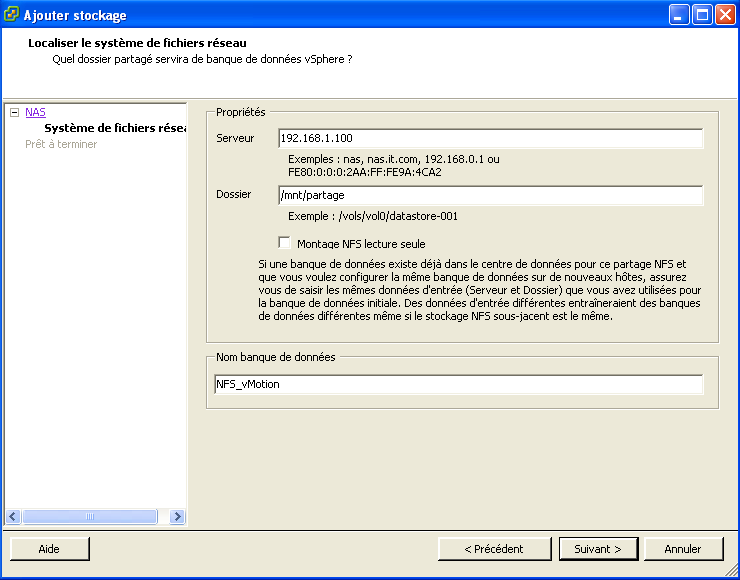The image size is (740, 580).
Task: Click the question about dossier partagé vSphere
Action: (x=202, y=59)
